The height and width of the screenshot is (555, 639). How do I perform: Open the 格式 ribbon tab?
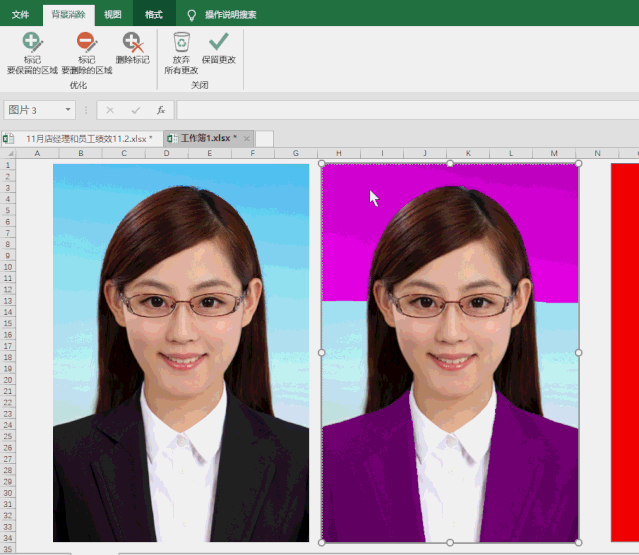click(153, 15)
